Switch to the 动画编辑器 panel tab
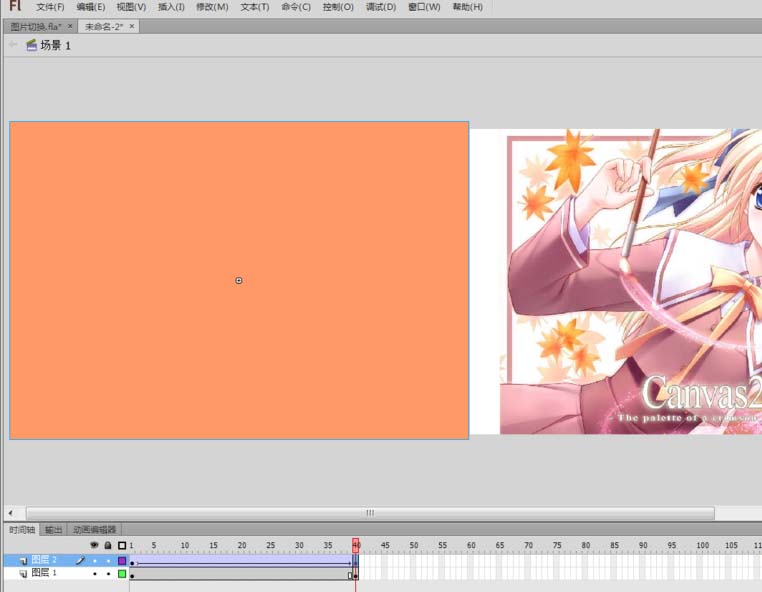762x592 pixels. [94, 529]
